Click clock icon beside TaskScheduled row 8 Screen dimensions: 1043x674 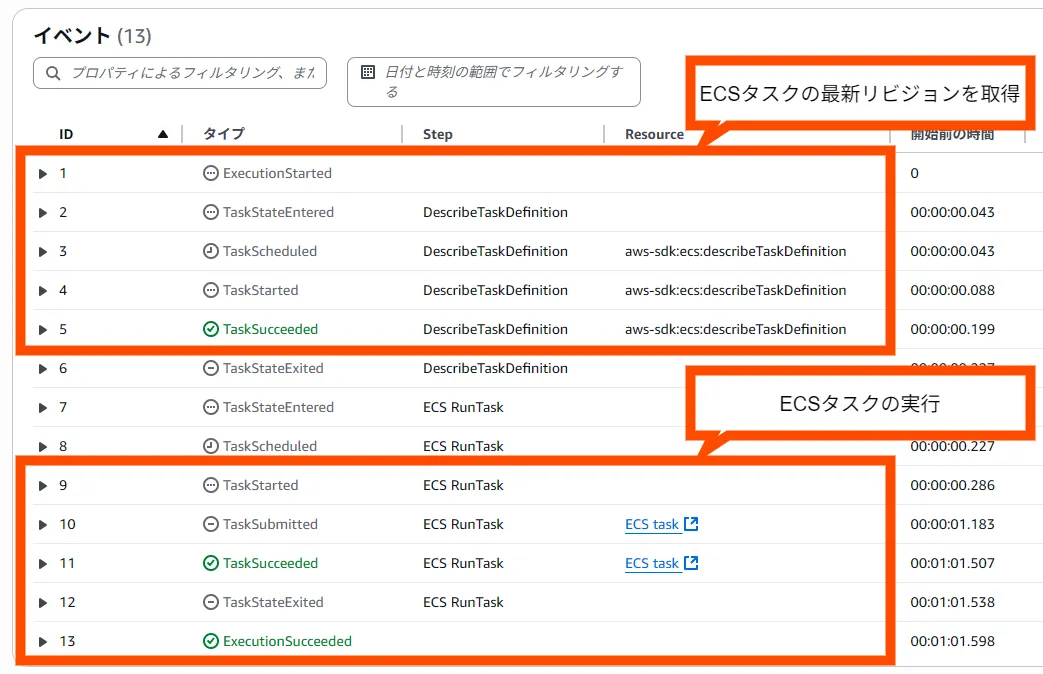pos(210,447)
